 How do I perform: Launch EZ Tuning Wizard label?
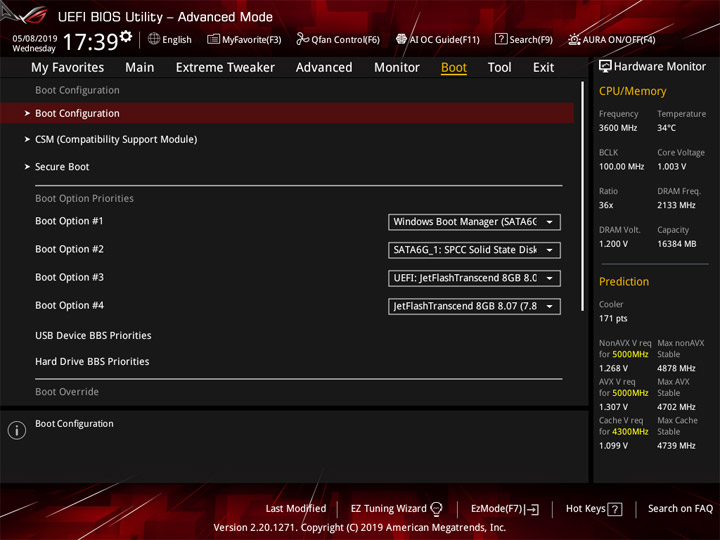click(388, 508)
